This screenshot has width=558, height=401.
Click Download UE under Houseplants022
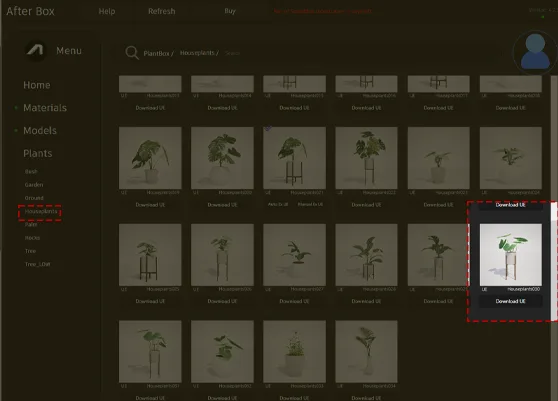[366, 205]
